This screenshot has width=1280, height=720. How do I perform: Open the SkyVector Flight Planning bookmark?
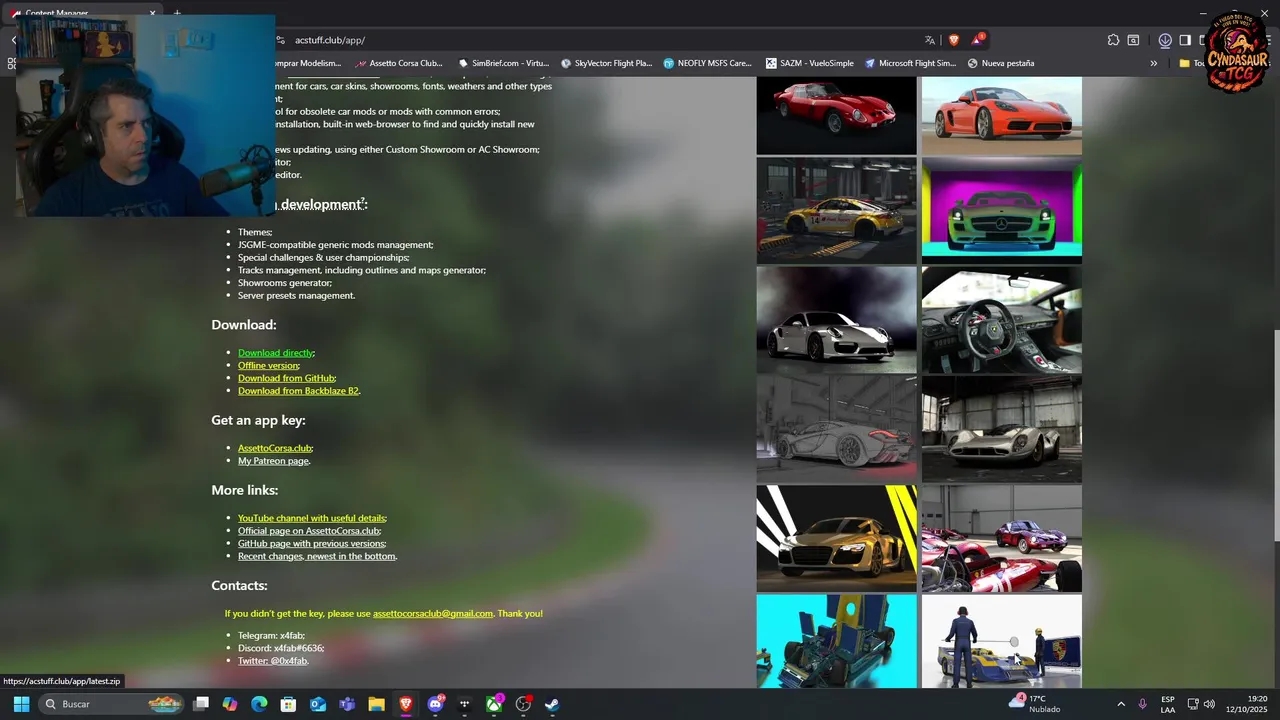[x=607, y=63]
